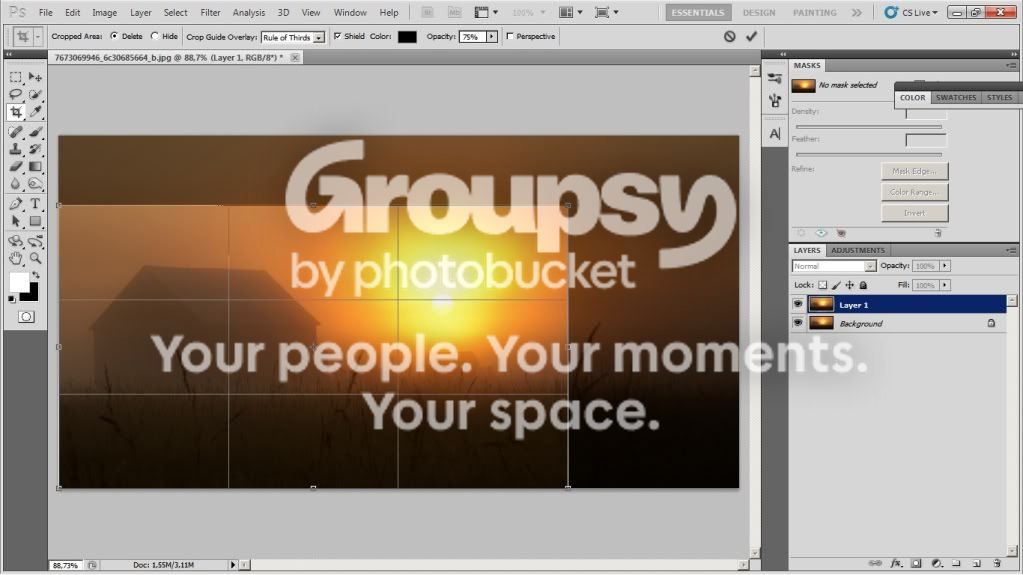Image resolution: width=1023 pixels, height=575 pixels.
Task: Select the Gradient tool
Action: (35, 166)
